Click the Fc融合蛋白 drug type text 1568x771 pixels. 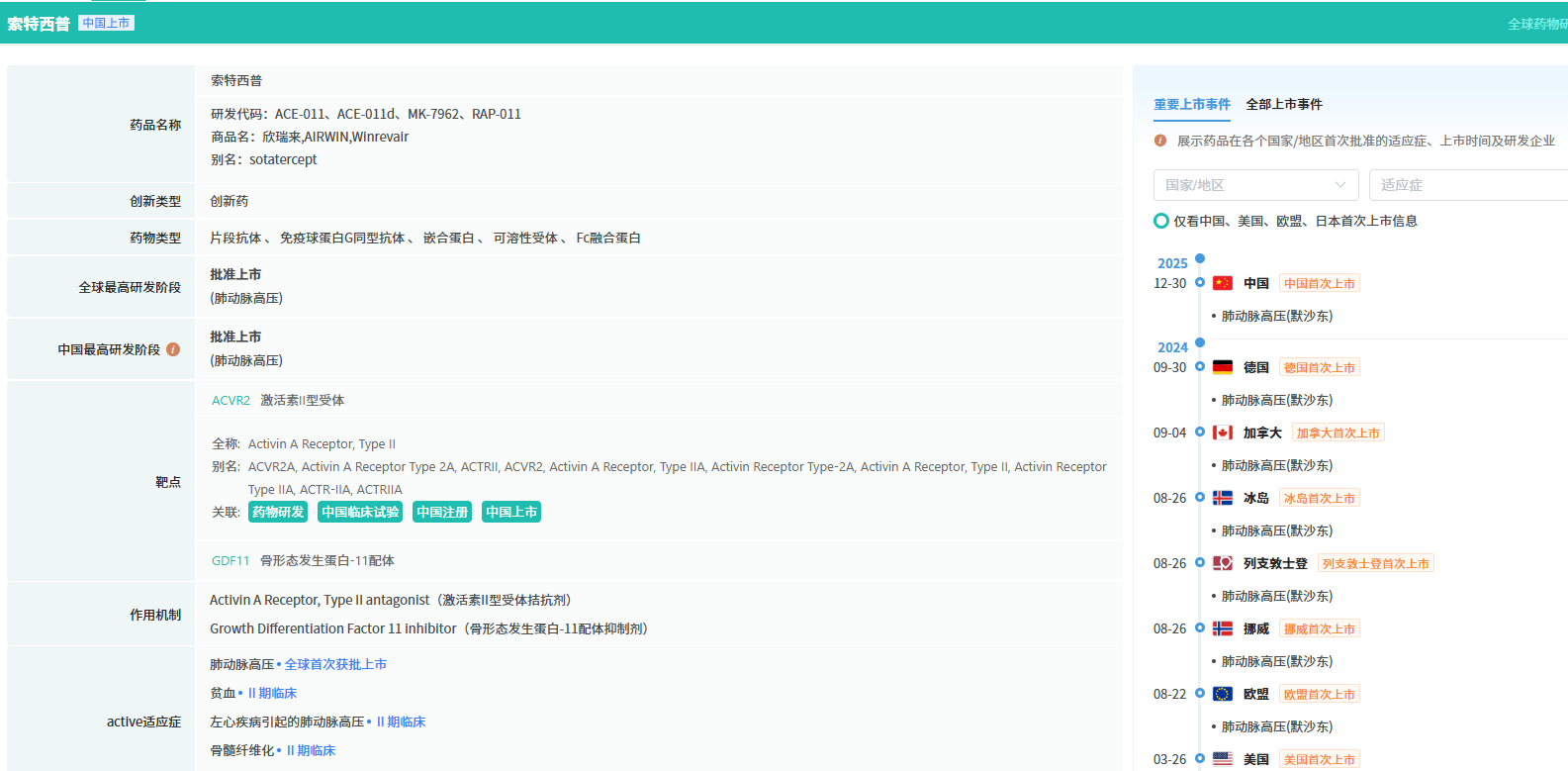[x=608, y=238]
